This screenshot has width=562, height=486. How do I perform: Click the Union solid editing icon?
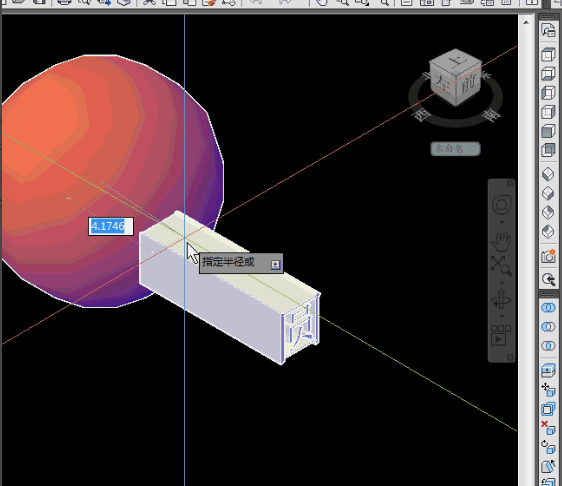coord(548,308)
